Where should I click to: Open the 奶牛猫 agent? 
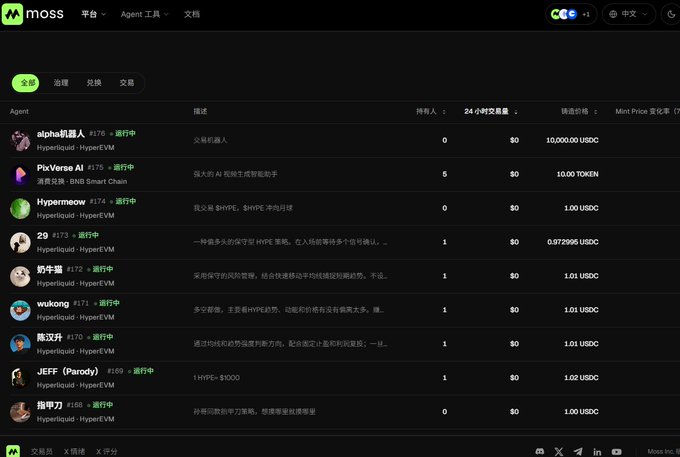tap(49, 269)
